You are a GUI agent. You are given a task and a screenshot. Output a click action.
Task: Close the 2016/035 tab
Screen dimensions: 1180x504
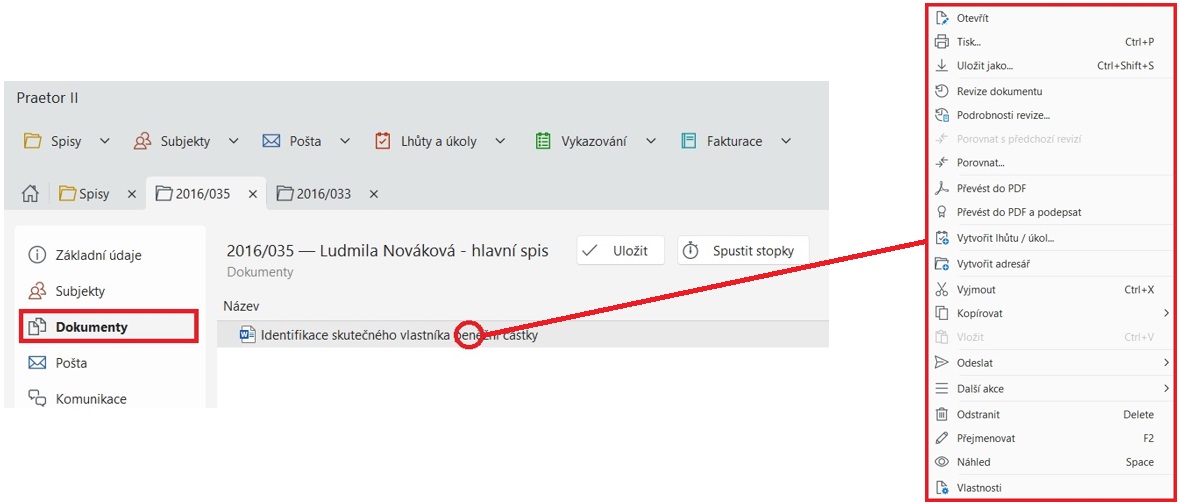tap(253, 194)
